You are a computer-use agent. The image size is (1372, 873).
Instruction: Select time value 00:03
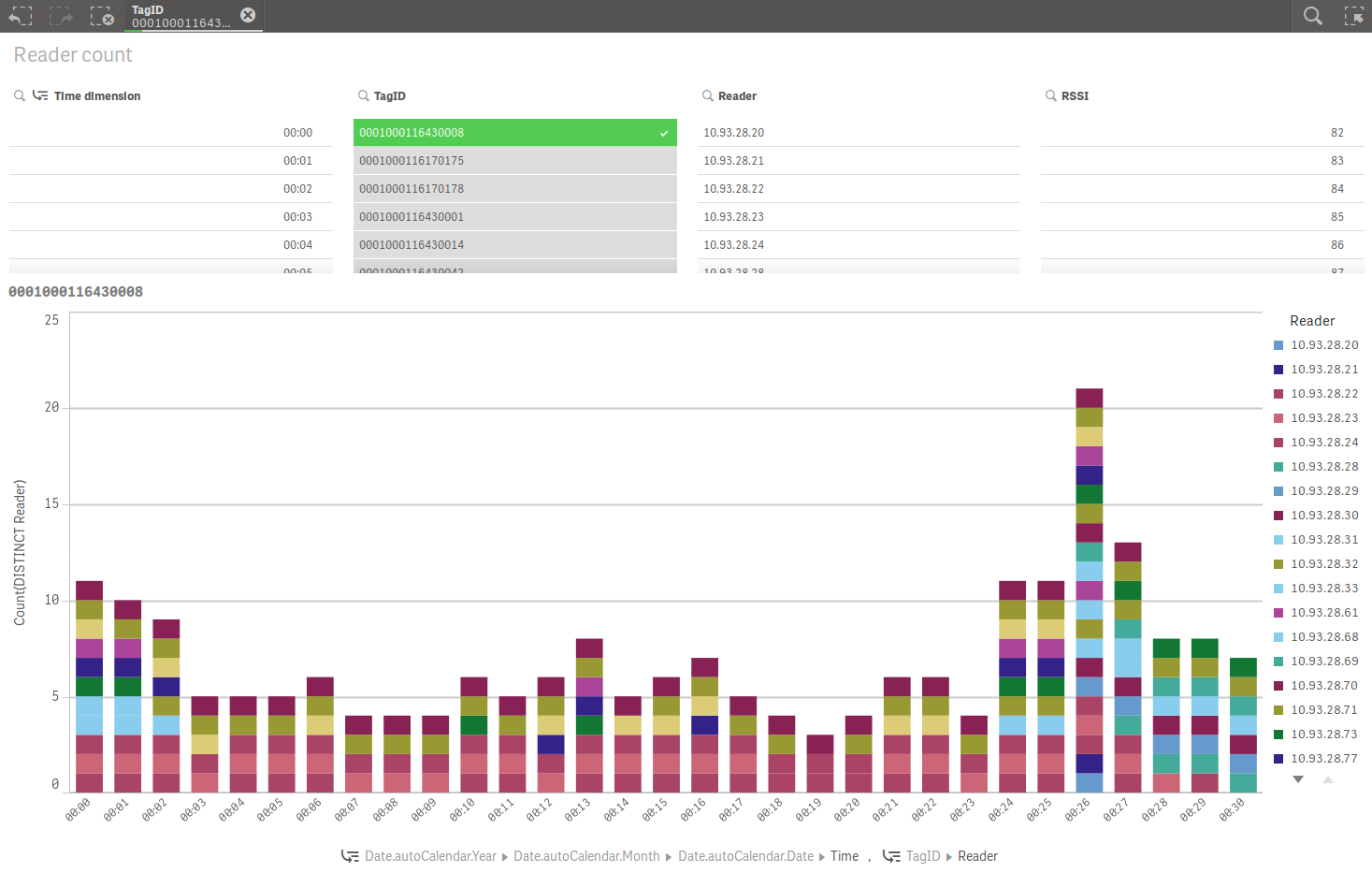(x=171, y=217)
